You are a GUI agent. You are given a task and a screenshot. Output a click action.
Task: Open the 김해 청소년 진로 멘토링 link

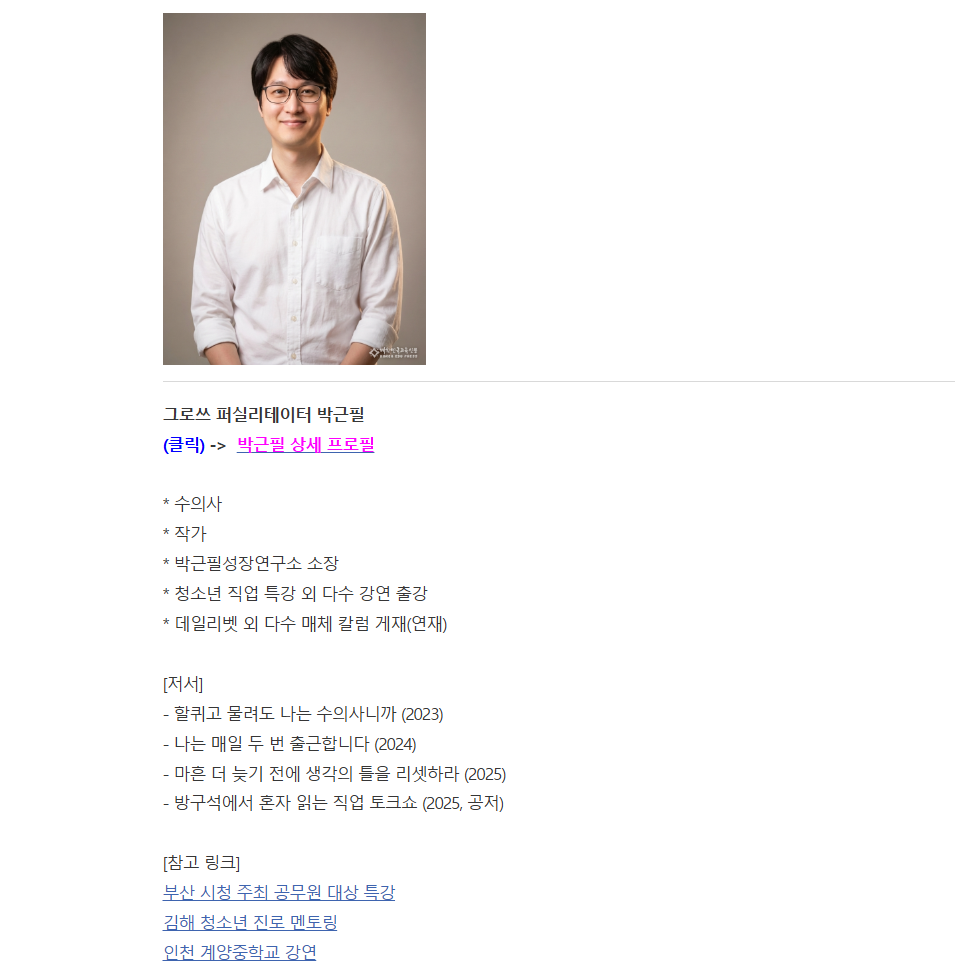pyautogui.click(x=250, y=922)
